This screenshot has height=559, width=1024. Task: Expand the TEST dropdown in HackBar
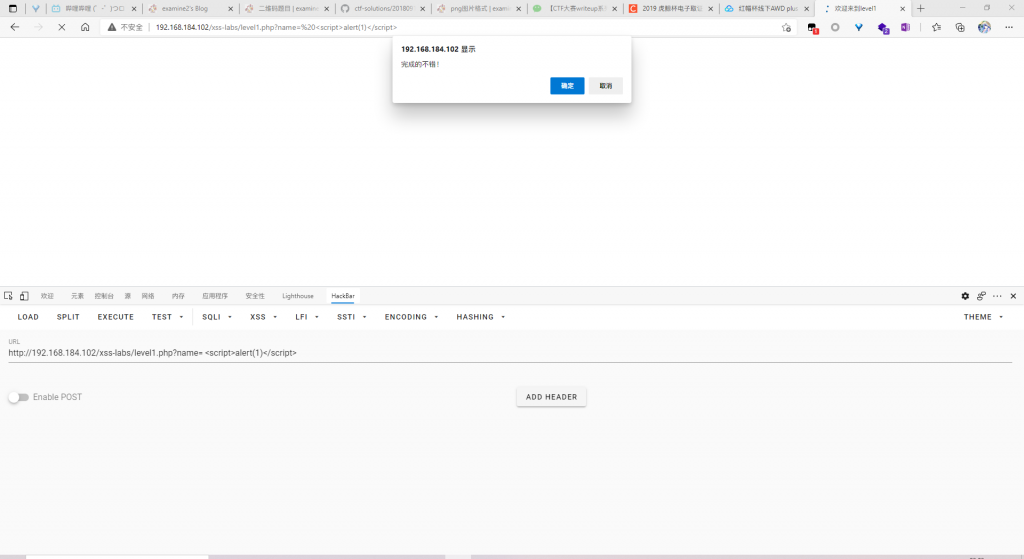[168, 317]
